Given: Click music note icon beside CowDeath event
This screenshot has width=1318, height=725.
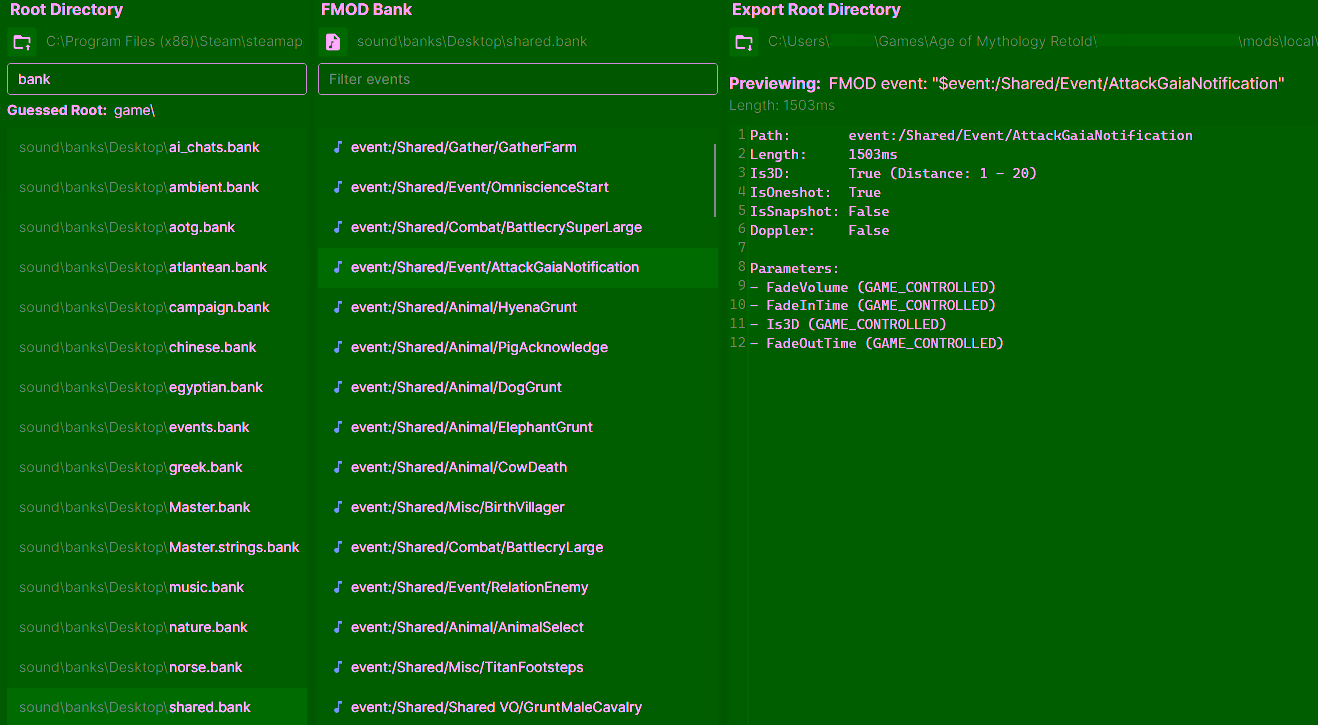Looking at the screenshot, I should tap(337, 467).
